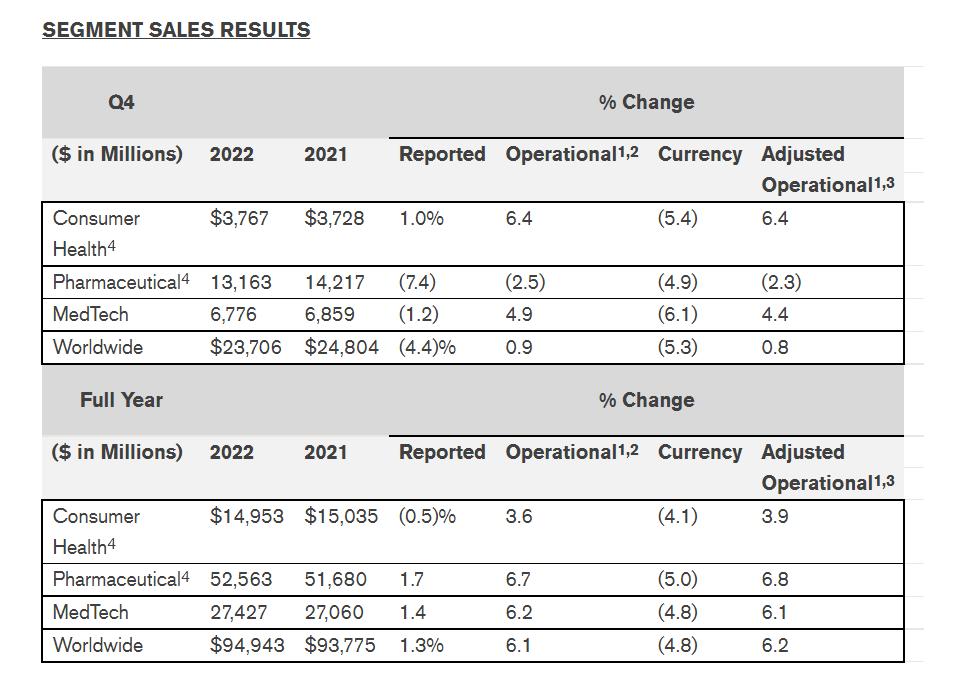Click the SEGMENT SALES RESULTS heading
This screenshot has width=953, height=680.
(176, 30)
